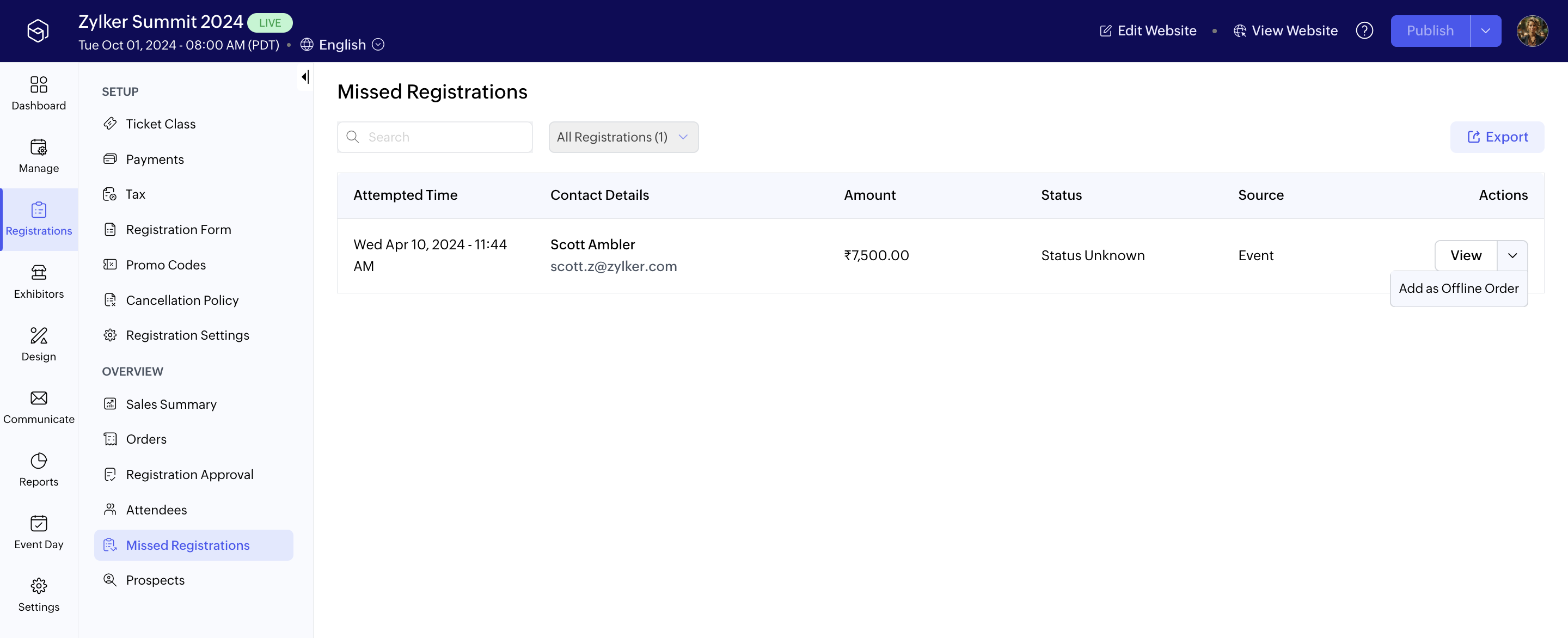Open the Promo Codes page
The image size is (1568, 638).
tap(166, 265)
